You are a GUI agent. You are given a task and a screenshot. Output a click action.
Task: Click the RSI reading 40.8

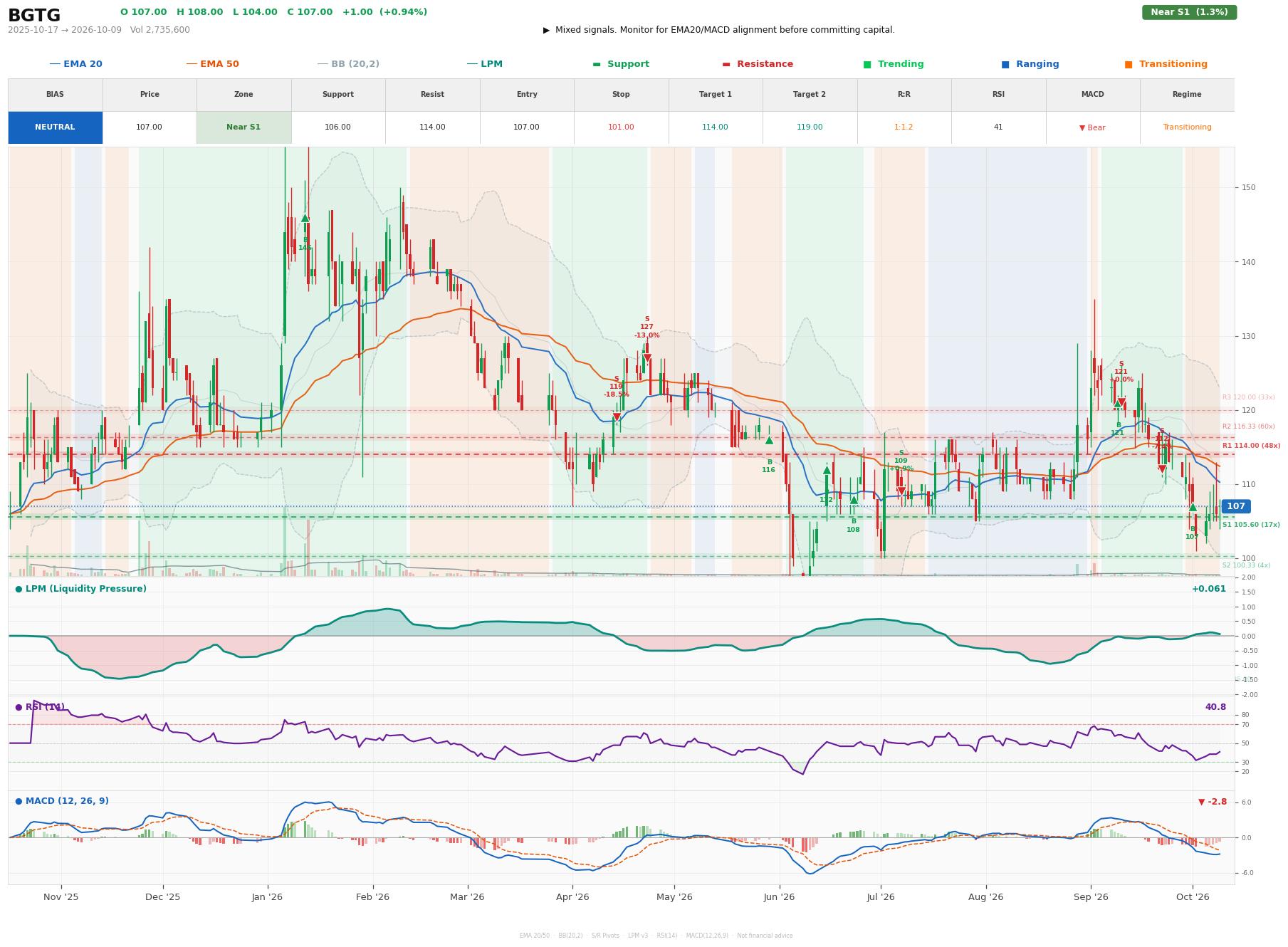click(1215, 707)
